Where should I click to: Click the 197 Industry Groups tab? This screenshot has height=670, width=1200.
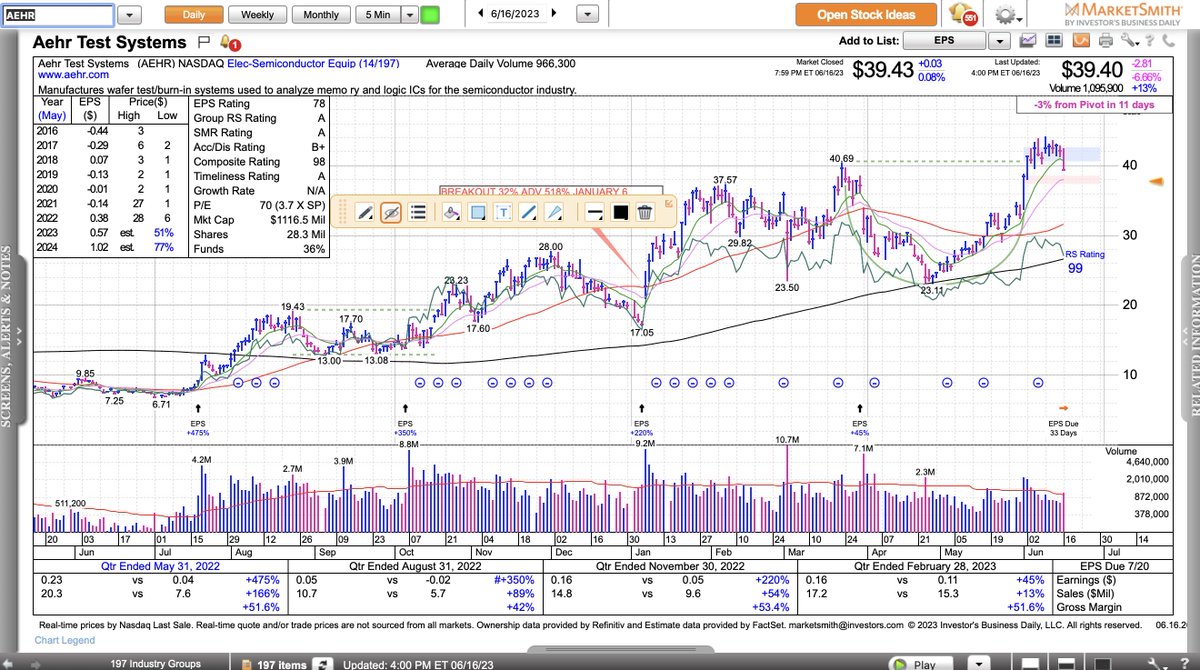pos(155,663)
